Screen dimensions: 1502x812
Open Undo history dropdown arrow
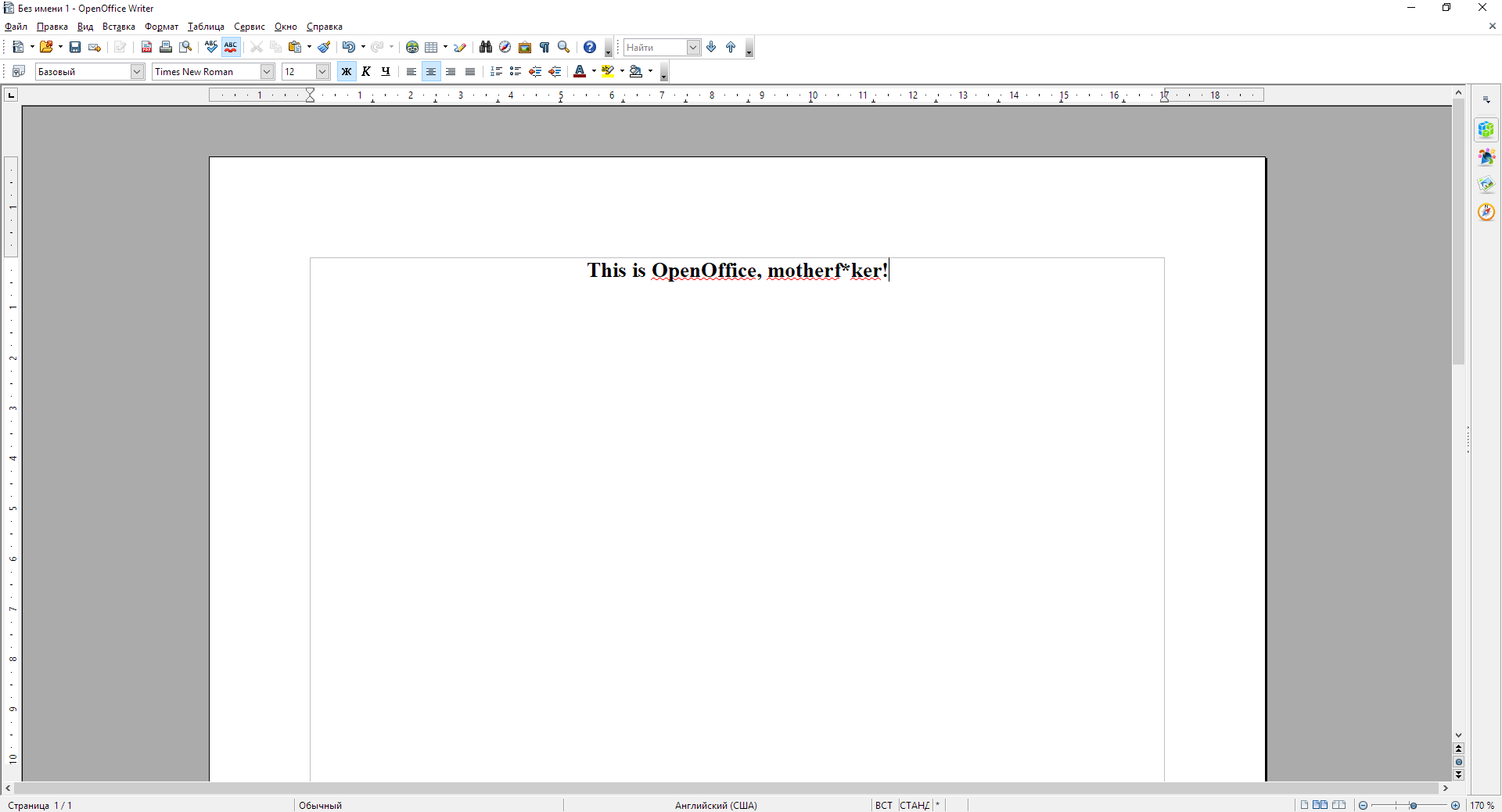tap(363, 47)
